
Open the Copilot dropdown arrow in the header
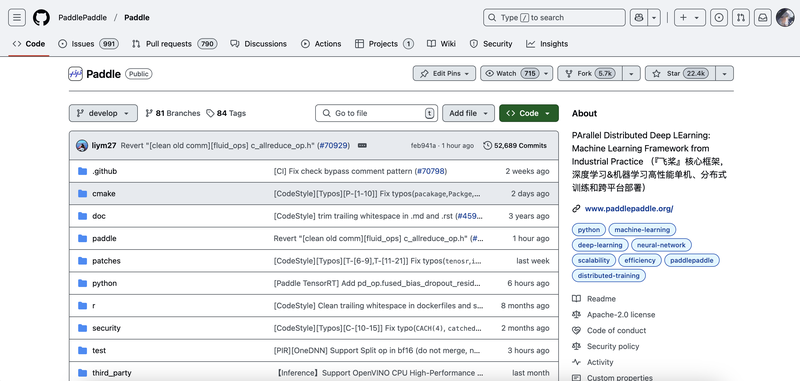tap(654, 18)
